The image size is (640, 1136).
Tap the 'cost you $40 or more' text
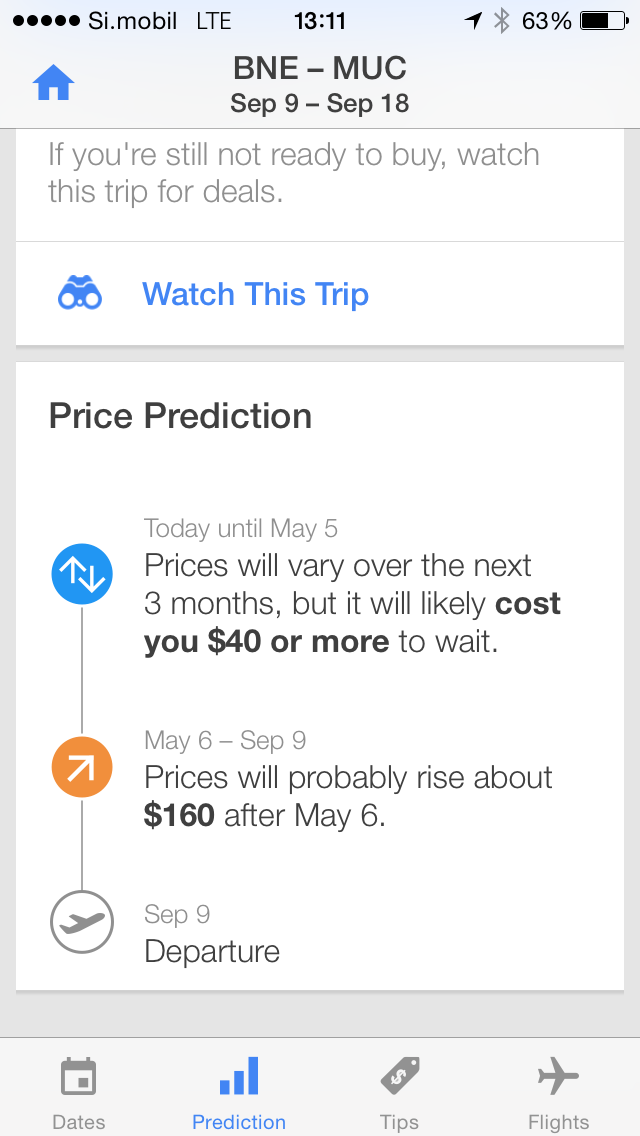point(352,622)
